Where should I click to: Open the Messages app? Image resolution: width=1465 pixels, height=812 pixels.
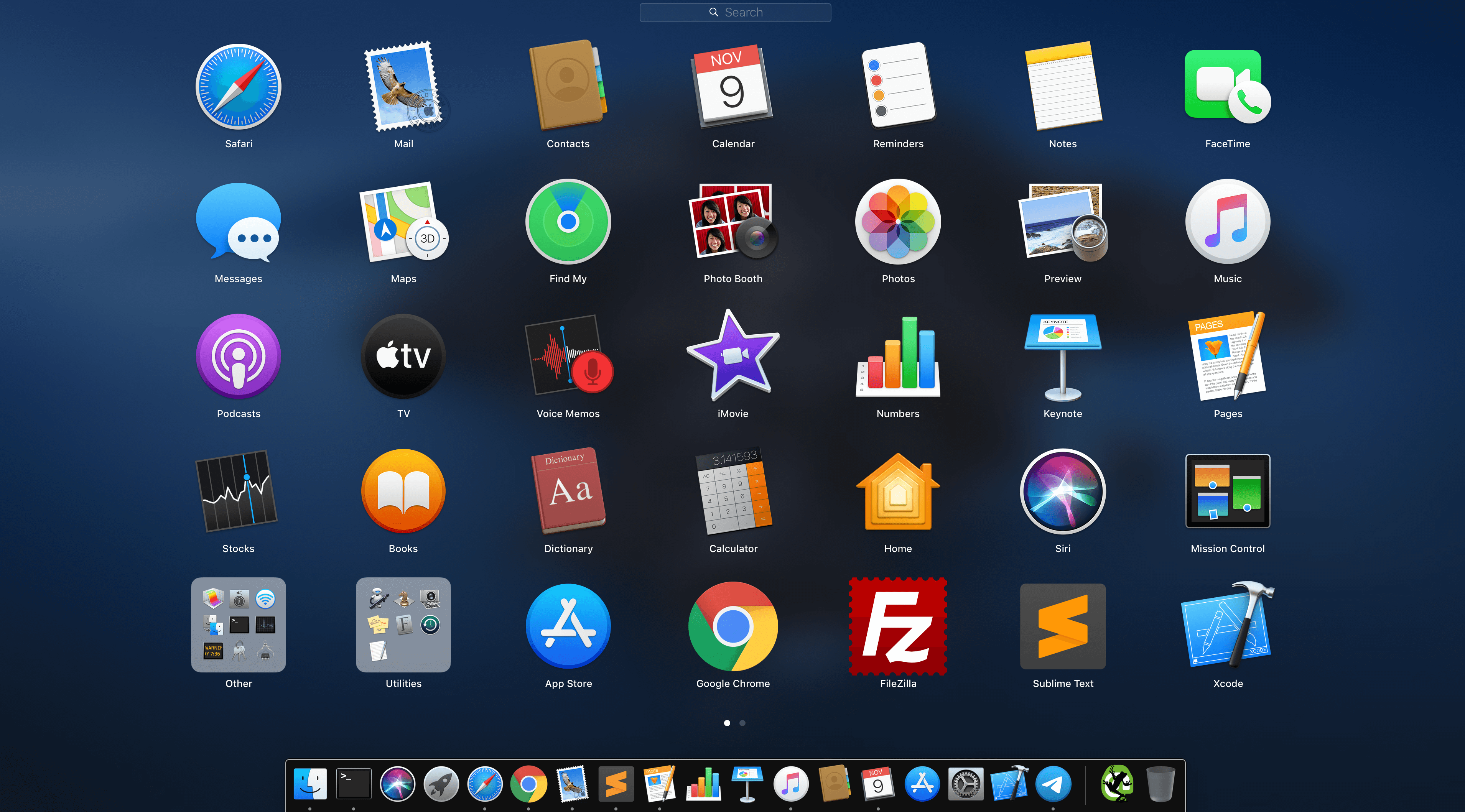tap(238, 222)
